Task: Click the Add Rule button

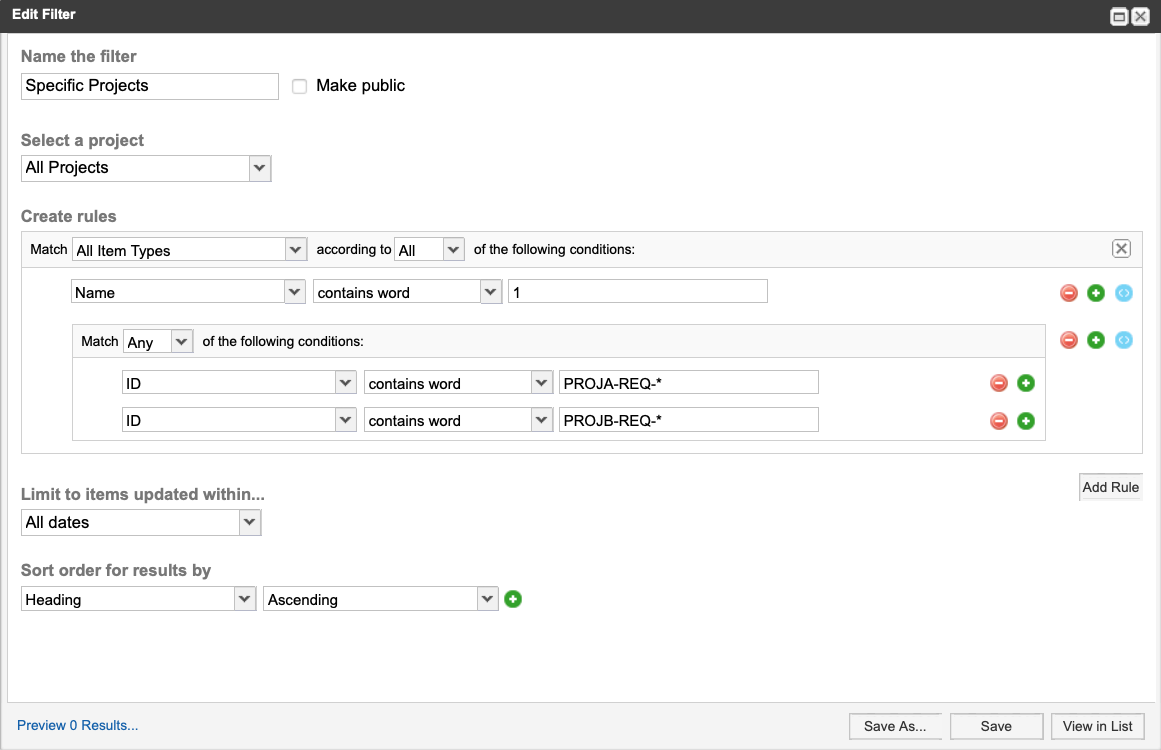Action: pos(1110,487)
